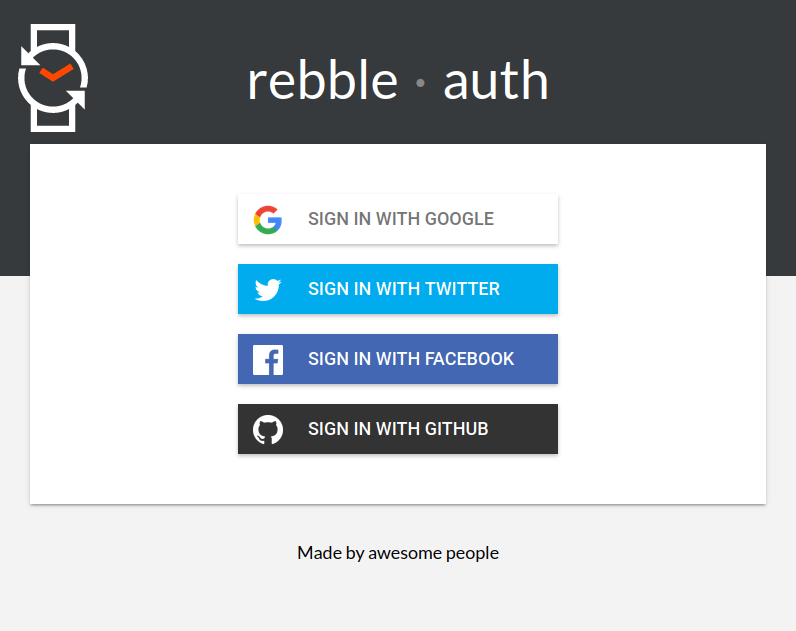796x631 pixels.
Task: Use Sign in with GitHub
Action: coord(398,429)
